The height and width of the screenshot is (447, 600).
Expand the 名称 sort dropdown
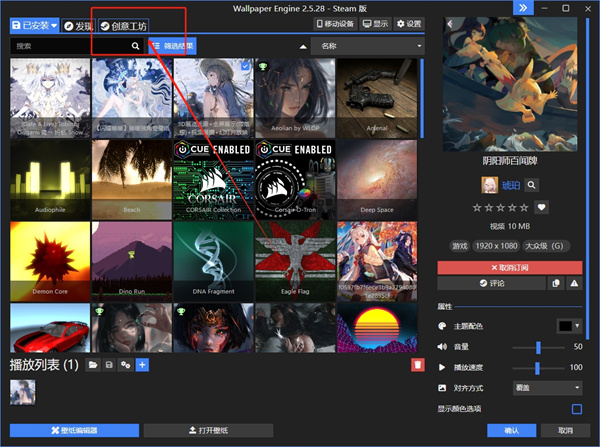point(368,46)
